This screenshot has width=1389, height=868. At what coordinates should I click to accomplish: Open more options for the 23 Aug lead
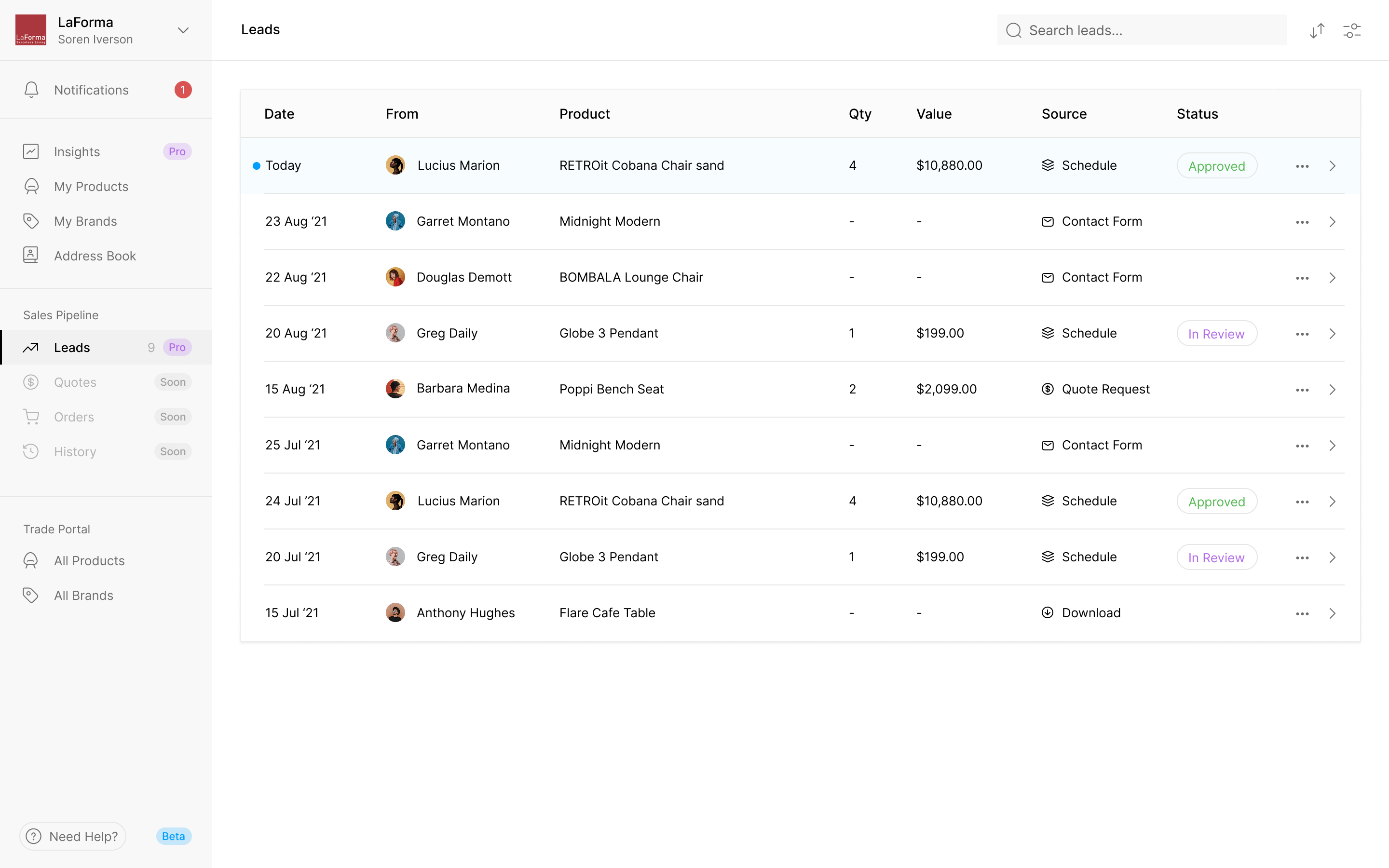(x=1302, y=222)
